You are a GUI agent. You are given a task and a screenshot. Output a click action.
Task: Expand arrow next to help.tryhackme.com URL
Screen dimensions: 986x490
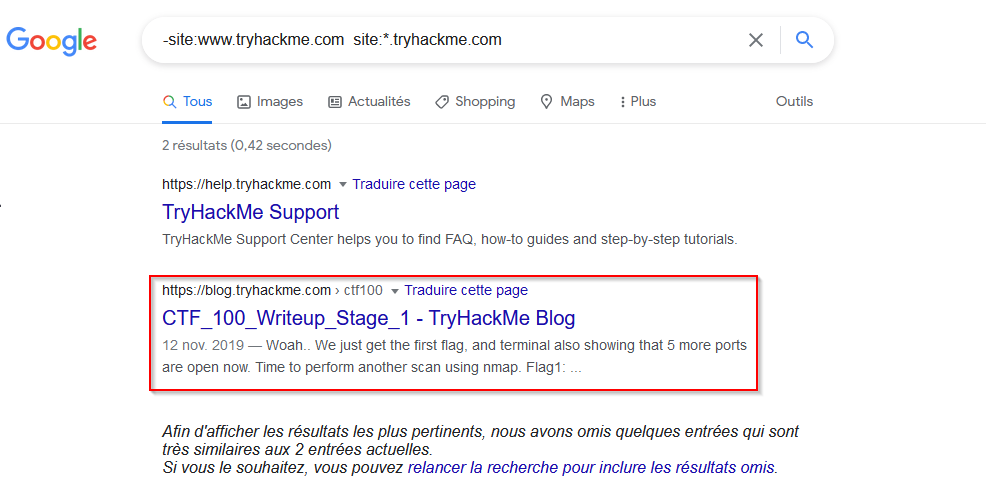pyautogui.click(x=343, y=185)
